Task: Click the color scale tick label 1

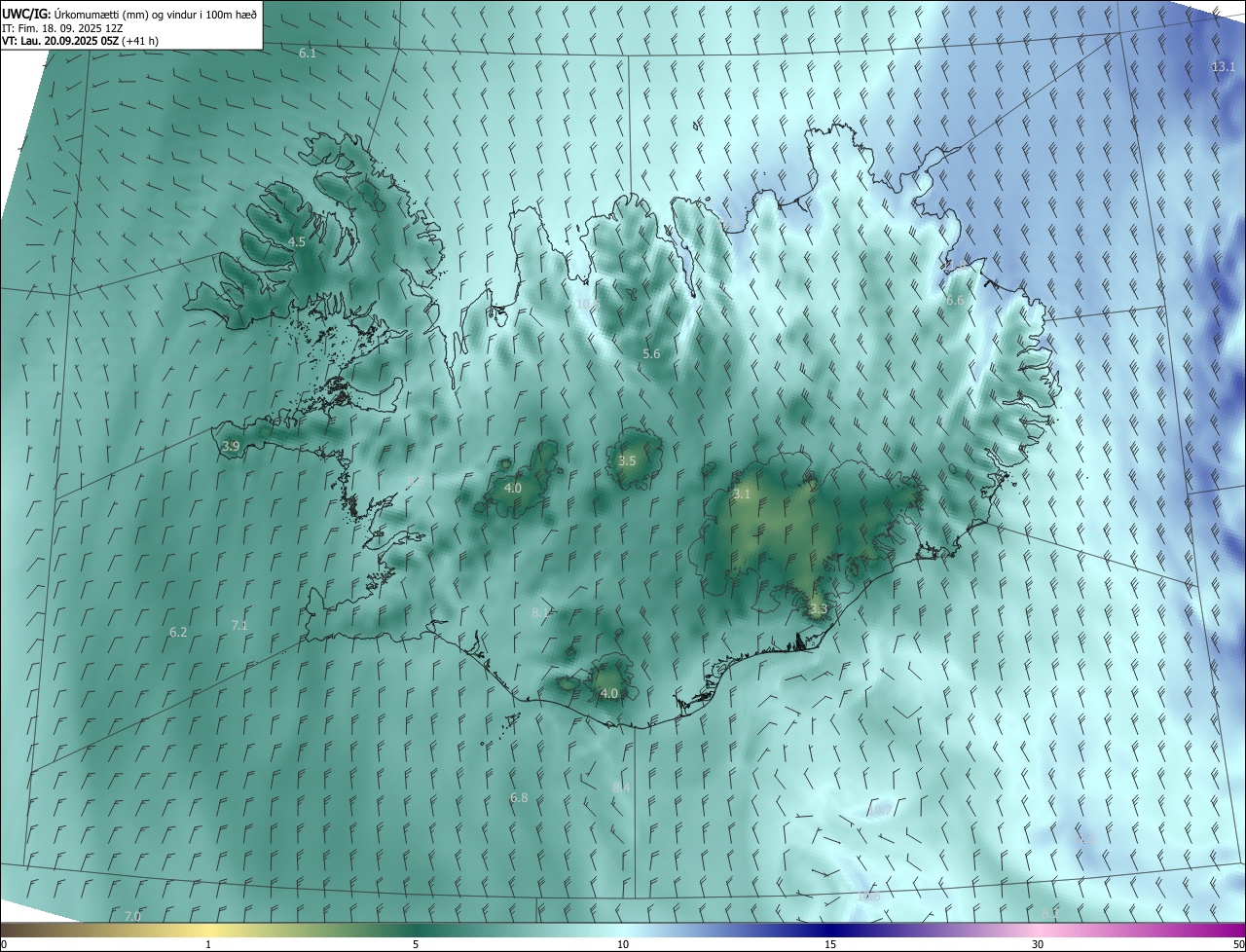Action: tap(208, 944)
